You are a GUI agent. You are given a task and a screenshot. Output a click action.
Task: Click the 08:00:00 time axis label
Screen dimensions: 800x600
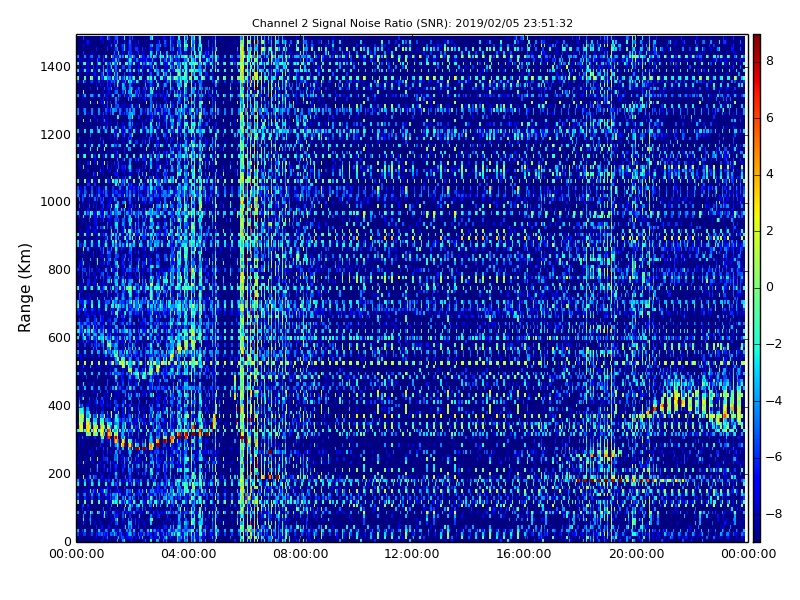(301, 554)
